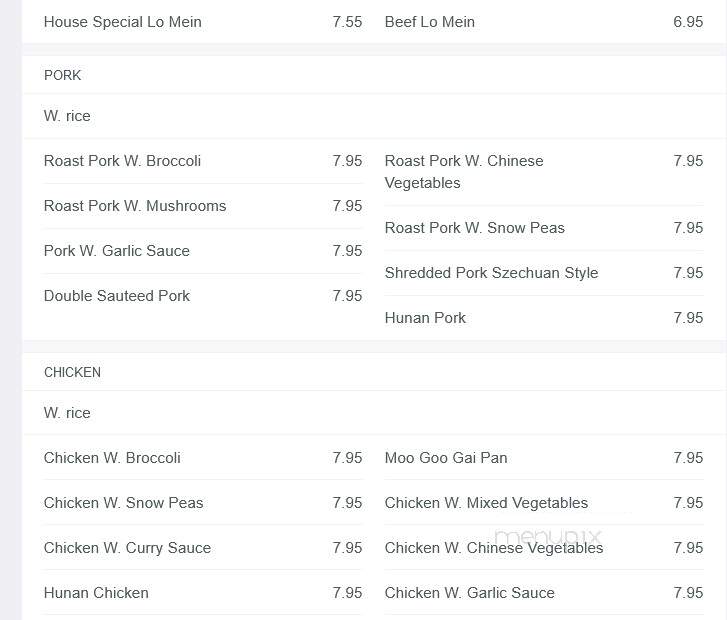
Task: Select Hunan Chicken item
Action: click(96, 593)
